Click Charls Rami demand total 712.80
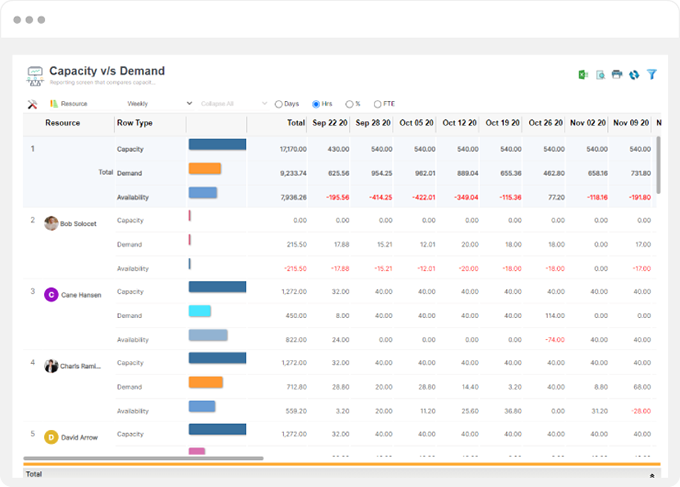This screenshot has height=487, width=680. click(297, 387)
